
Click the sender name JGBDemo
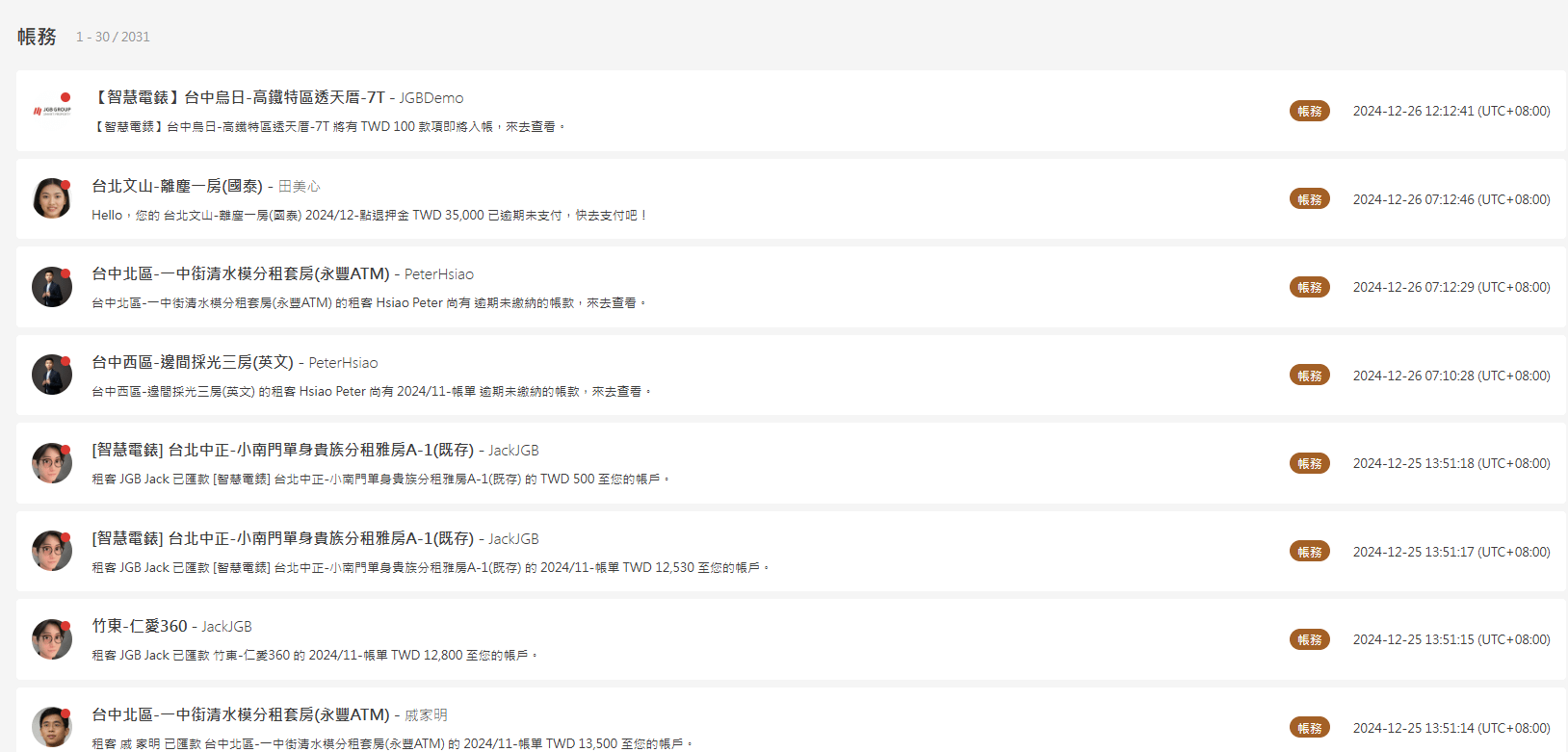[x=431, y=98]
